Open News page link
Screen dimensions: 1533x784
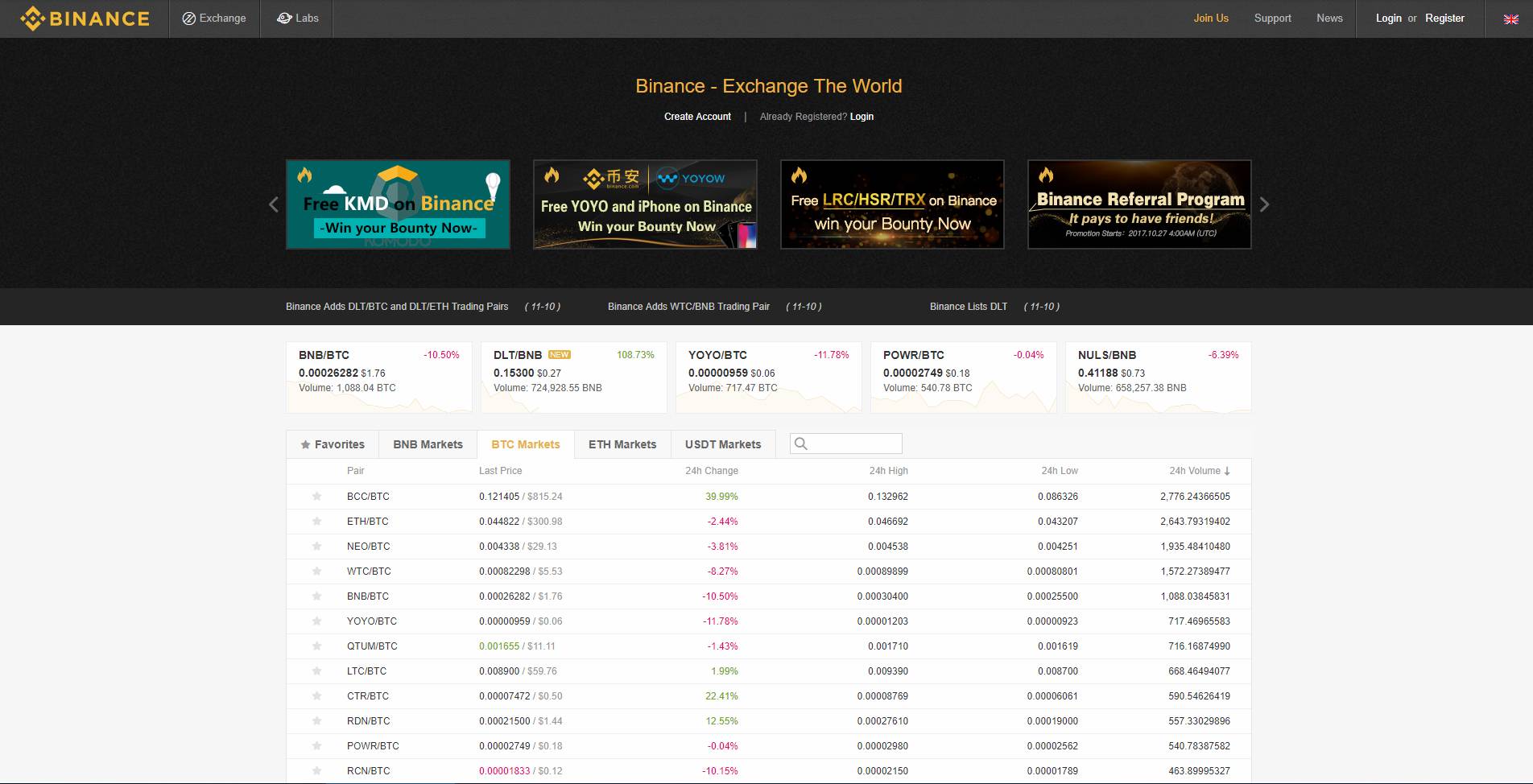point(1329,19)
